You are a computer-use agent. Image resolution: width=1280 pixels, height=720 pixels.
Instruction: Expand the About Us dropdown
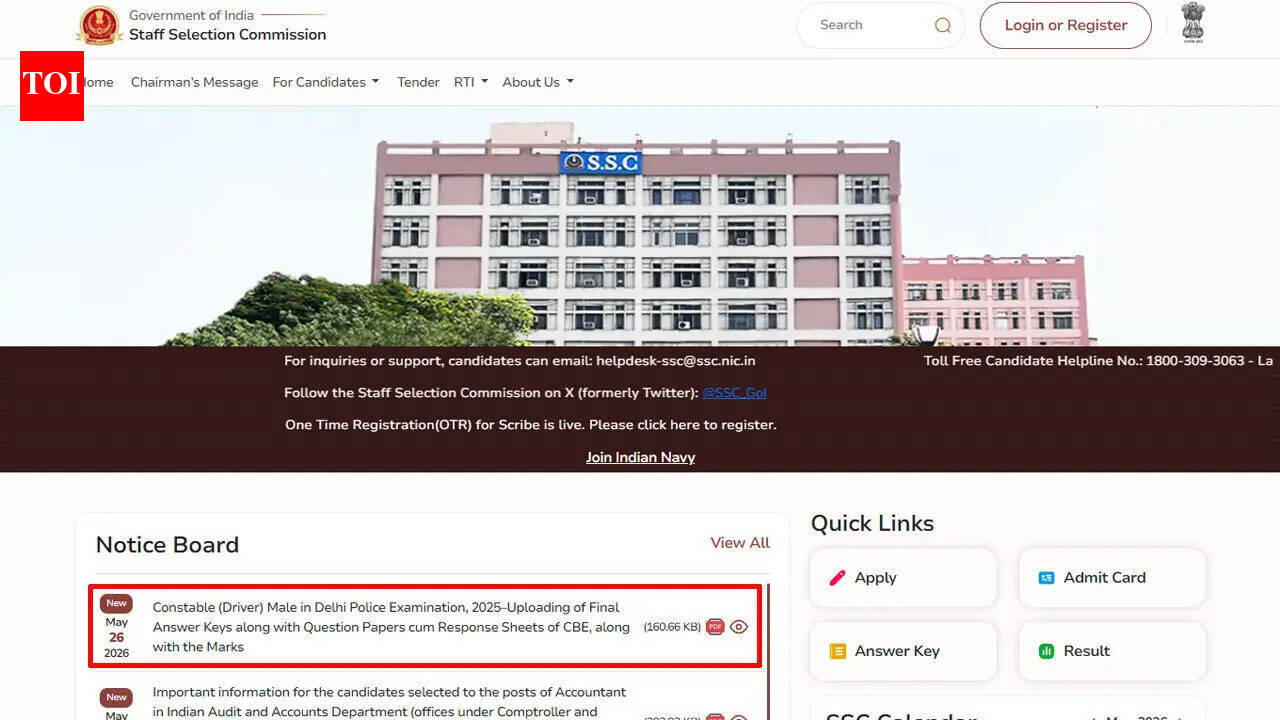coord(538,82)
